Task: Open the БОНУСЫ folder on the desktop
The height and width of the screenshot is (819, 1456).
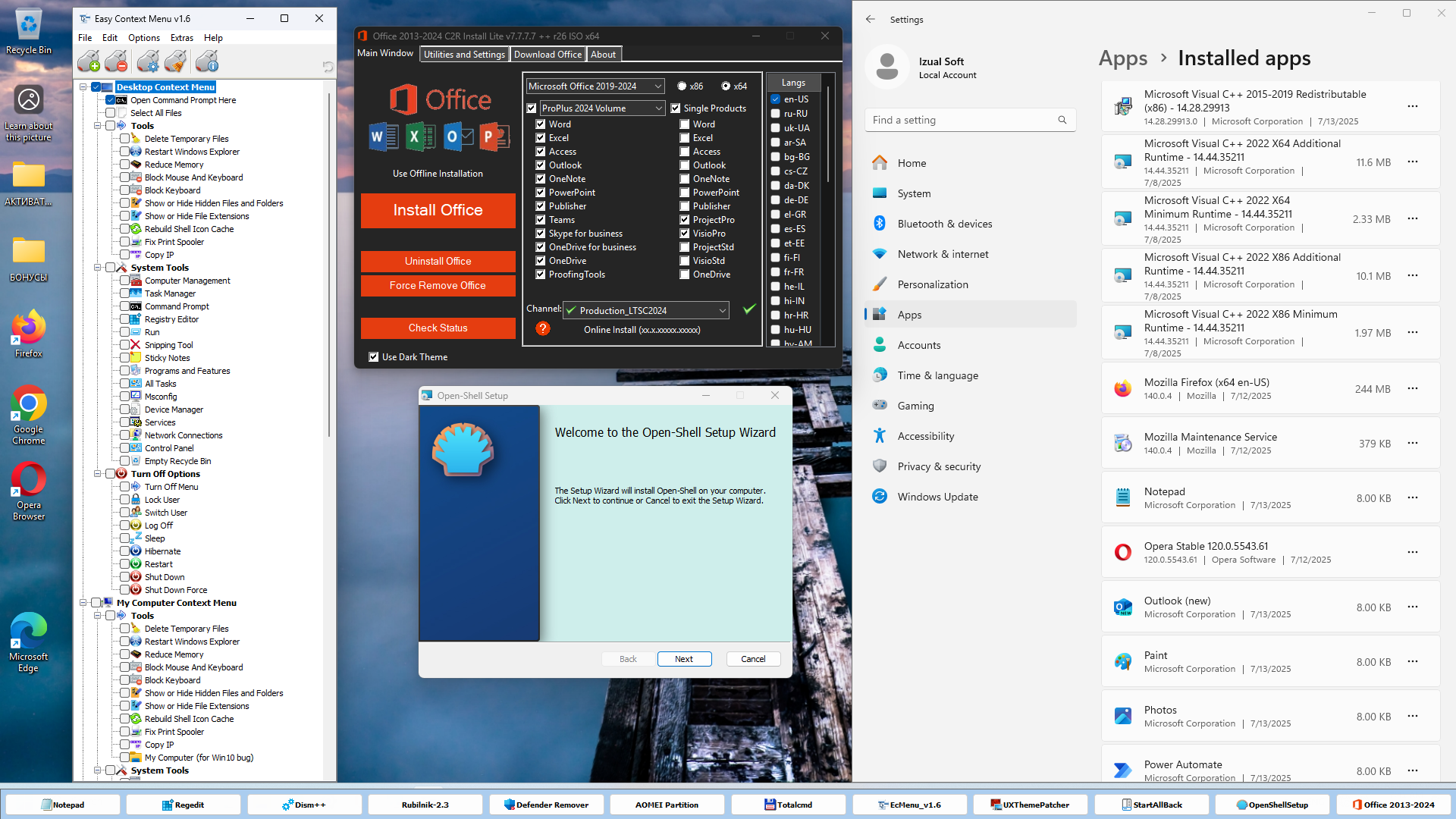Action: pos(29,258)
